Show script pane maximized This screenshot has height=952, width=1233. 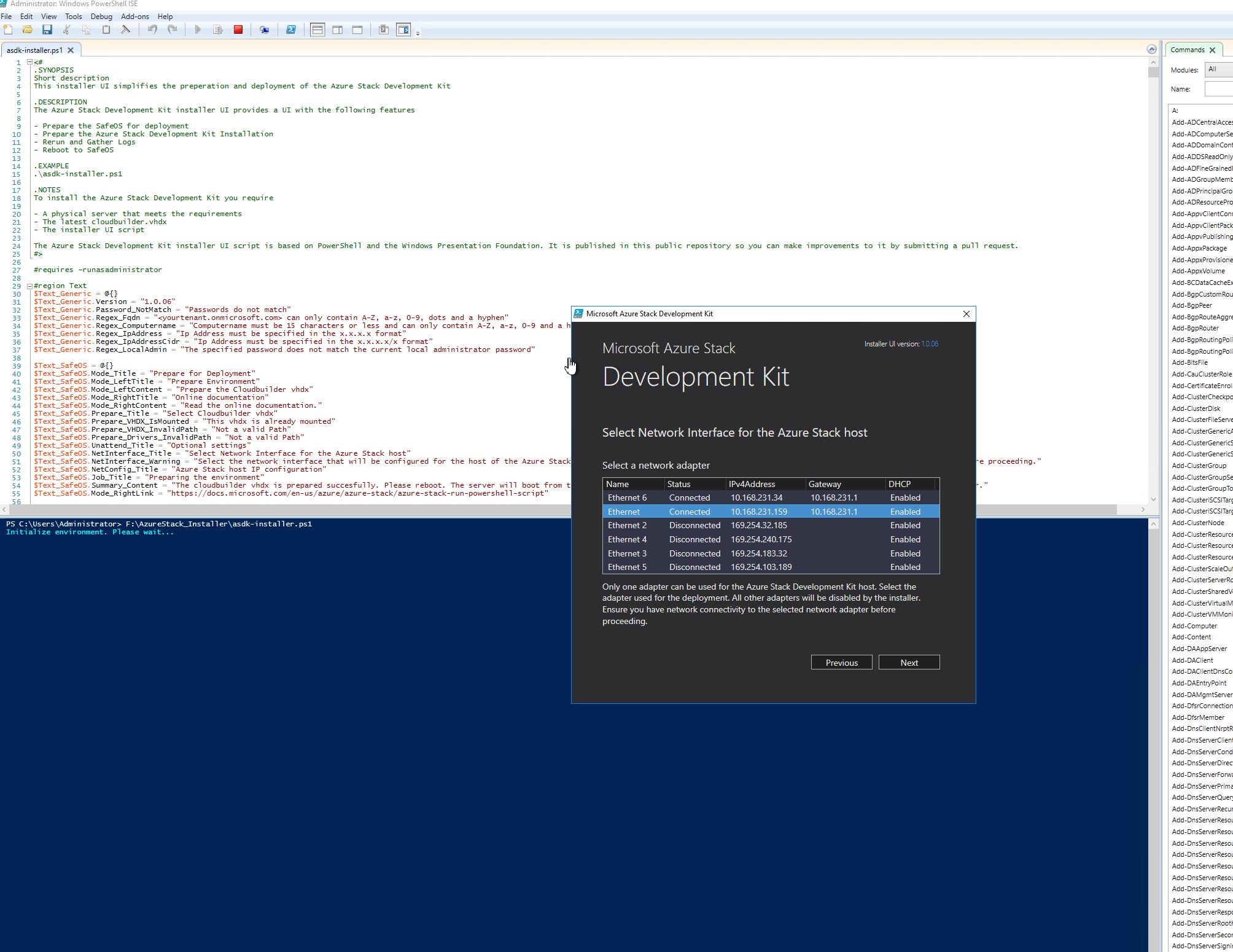357,29
